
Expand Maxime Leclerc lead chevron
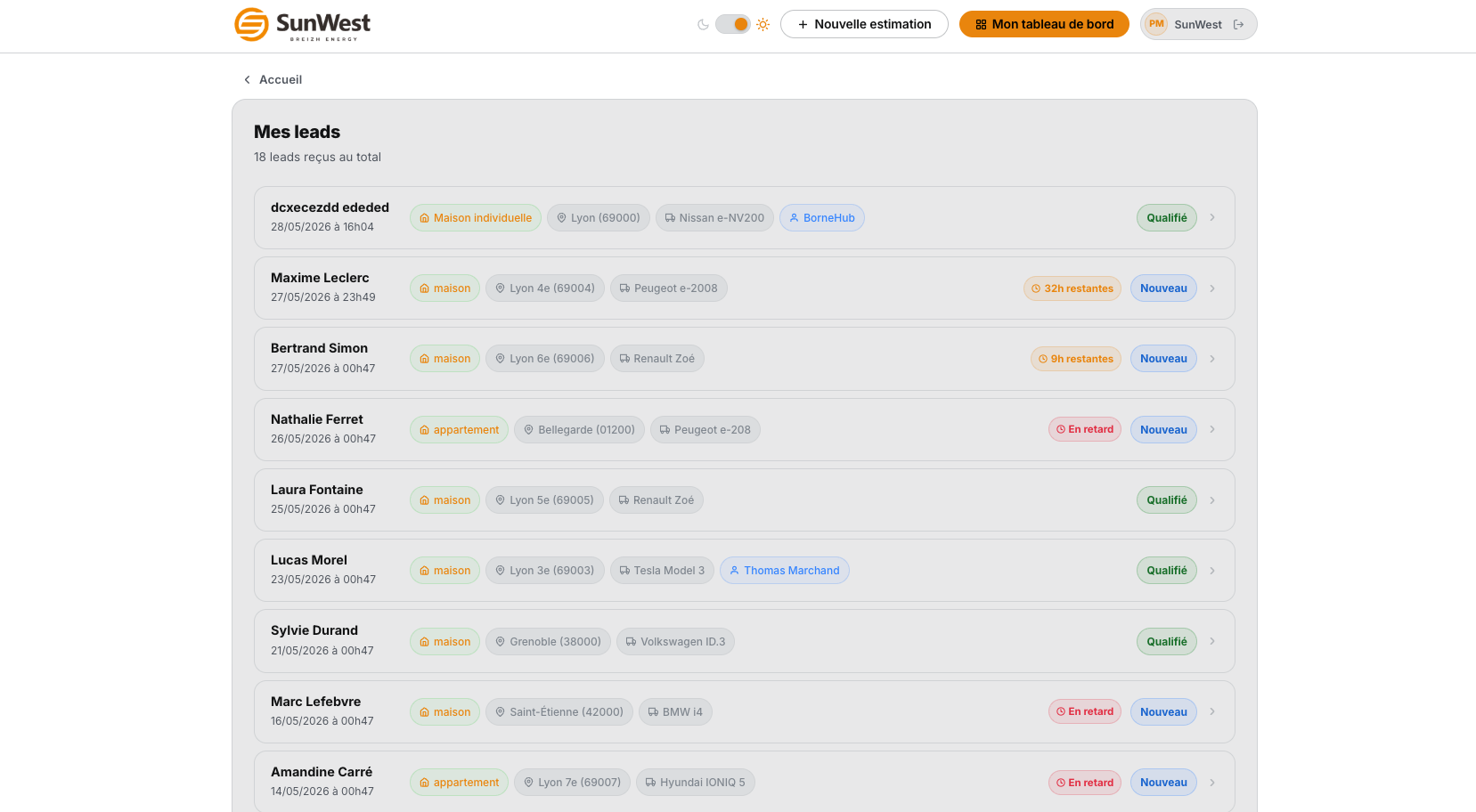pos(1212,288)
